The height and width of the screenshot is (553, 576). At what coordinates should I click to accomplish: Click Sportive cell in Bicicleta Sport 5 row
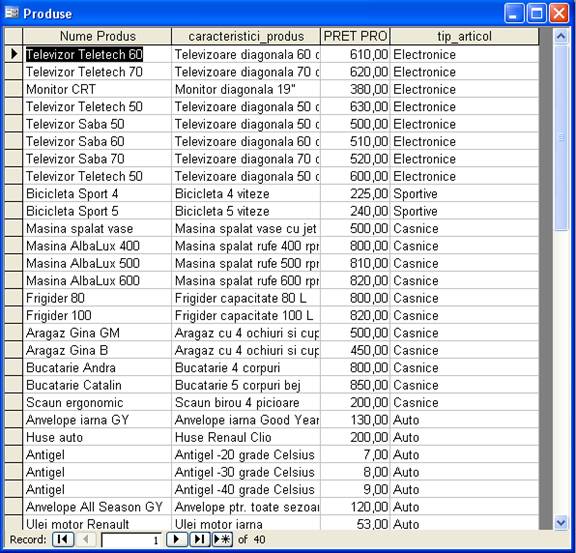pyautogui.click(x=464, y=211)
